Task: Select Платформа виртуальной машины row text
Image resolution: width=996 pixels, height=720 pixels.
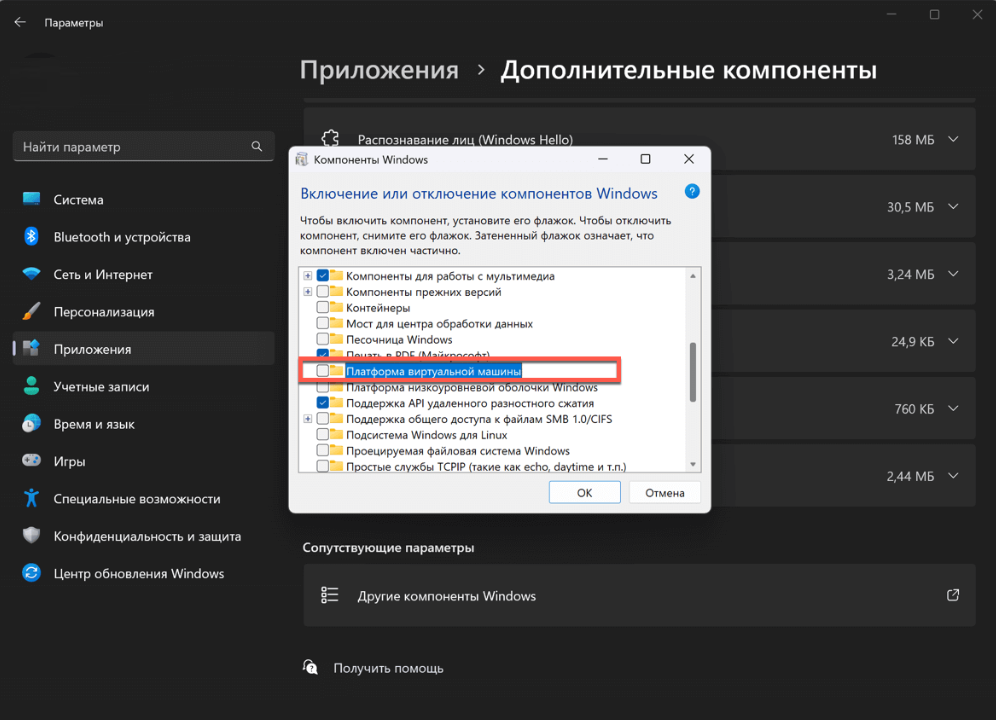Action: click(x=433, y=371)
